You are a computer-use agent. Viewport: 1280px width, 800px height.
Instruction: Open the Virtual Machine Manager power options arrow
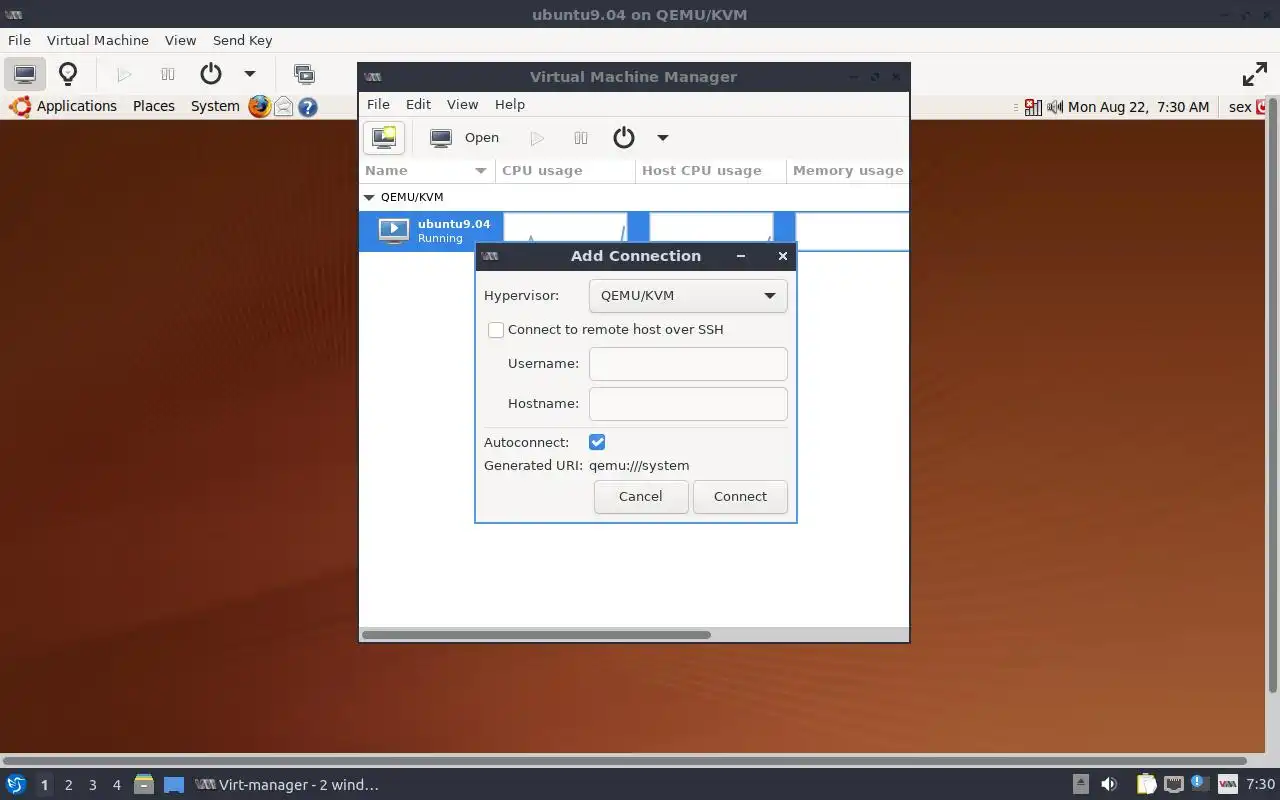click(662, 138)
